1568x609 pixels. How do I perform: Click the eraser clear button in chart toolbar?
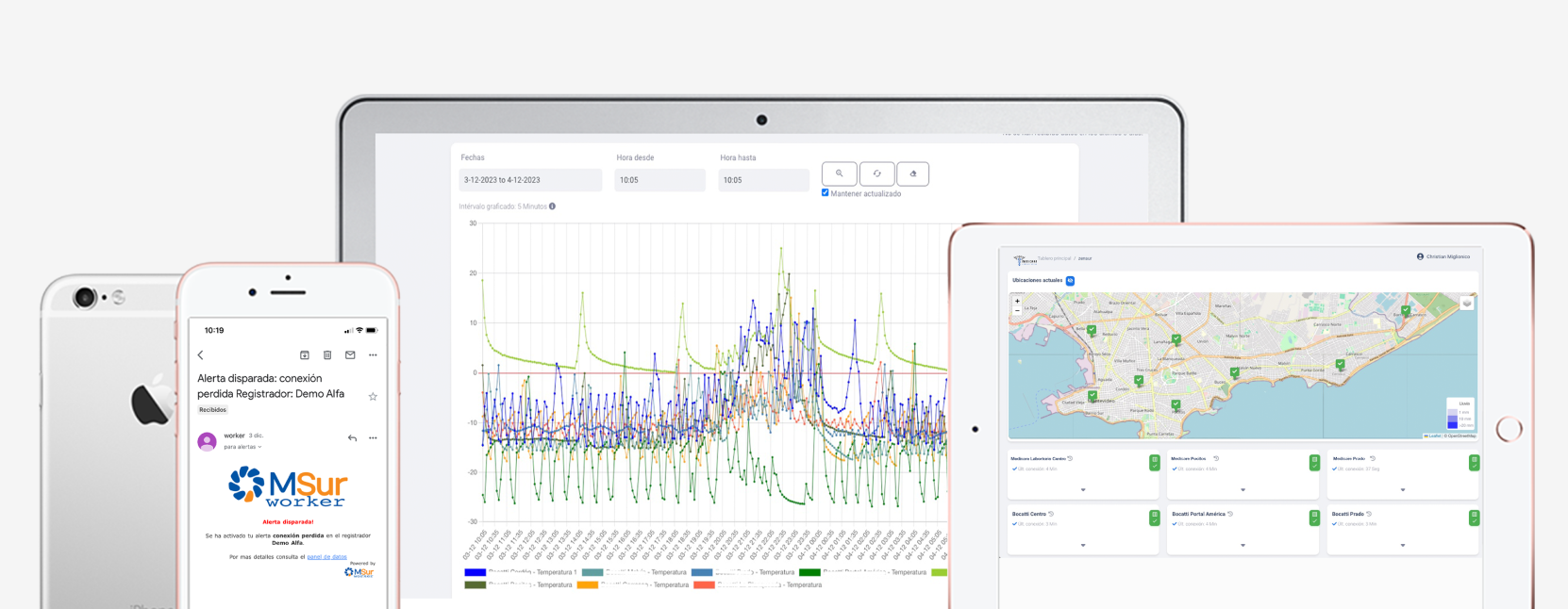(x=912, y=173)
